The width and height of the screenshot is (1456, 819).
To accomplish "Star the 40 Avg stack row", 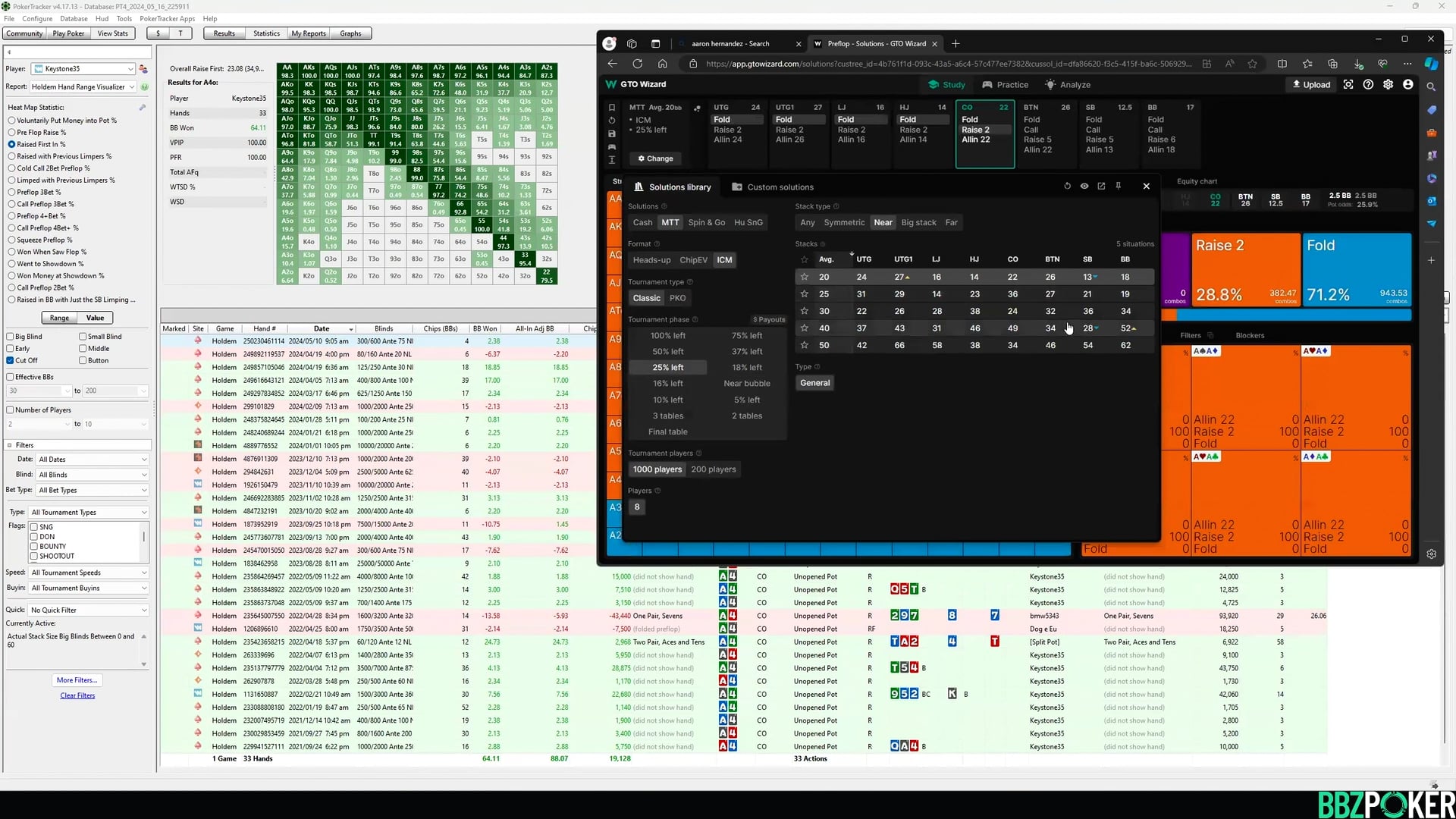I will 804,328.
